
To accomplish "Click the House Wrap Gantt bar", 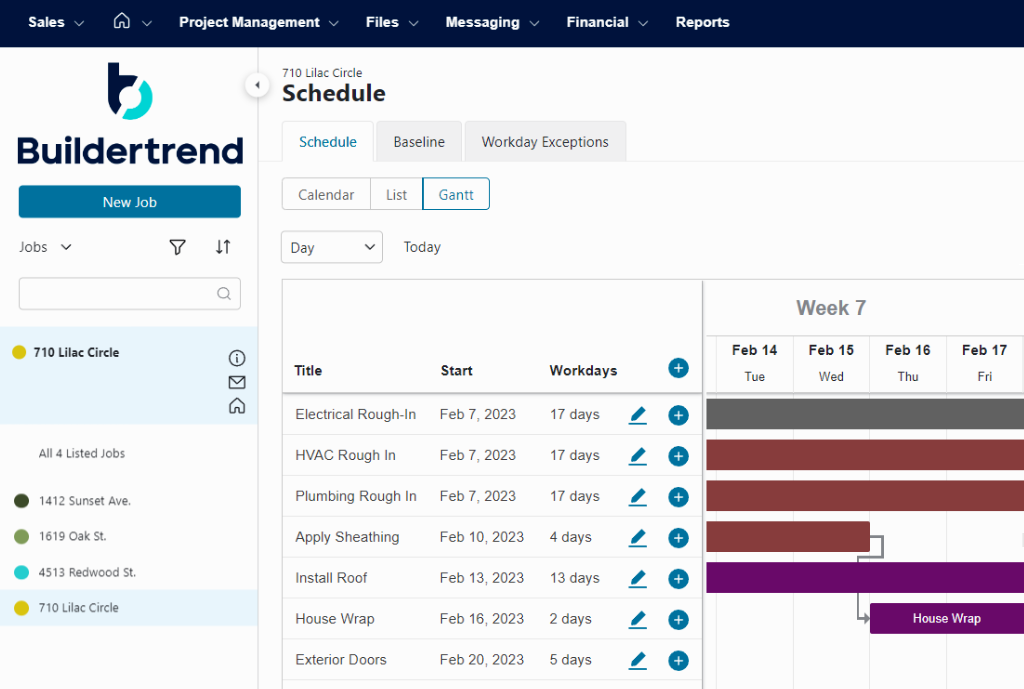I will [x=946, y=618].
